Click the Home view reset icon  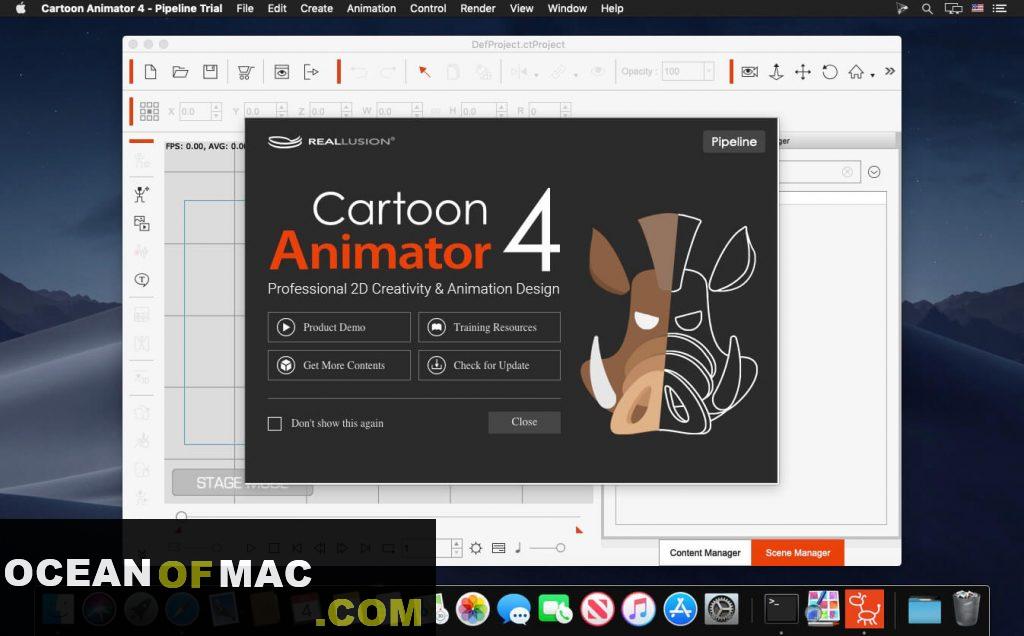click(856, 72)
